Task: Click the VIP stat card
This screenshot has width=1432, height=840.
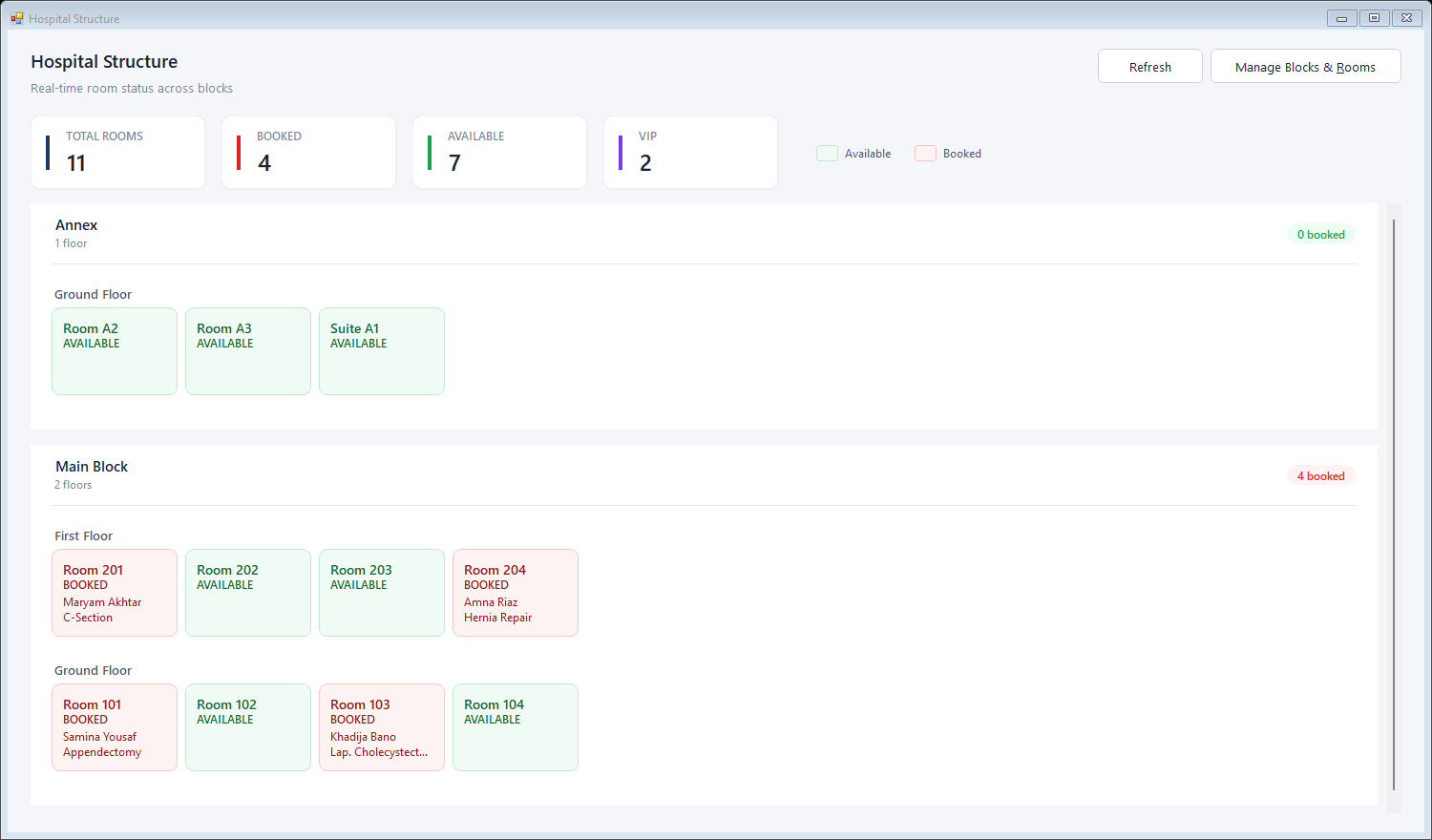Action: tap(691, 153)
